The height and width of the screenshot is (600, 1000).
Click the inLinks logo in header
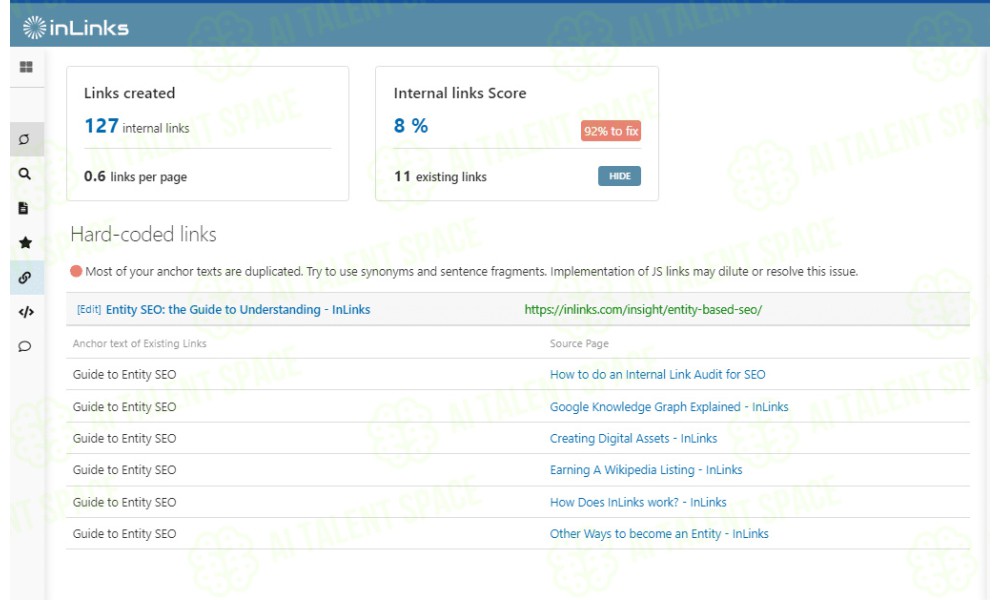coord(76,27)
